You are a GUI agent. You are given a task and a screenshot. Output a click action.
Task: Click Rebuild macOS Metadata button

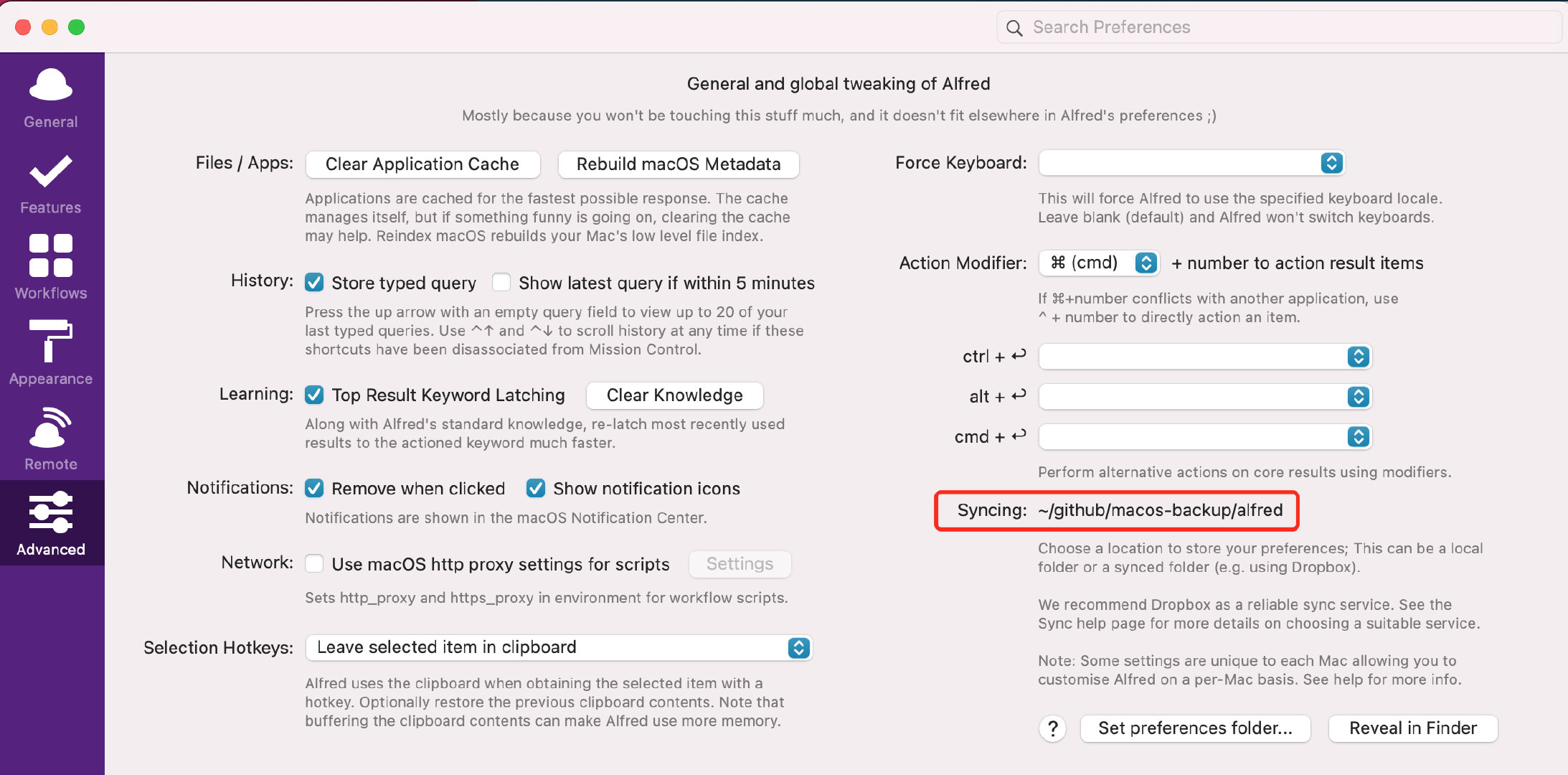679,164
